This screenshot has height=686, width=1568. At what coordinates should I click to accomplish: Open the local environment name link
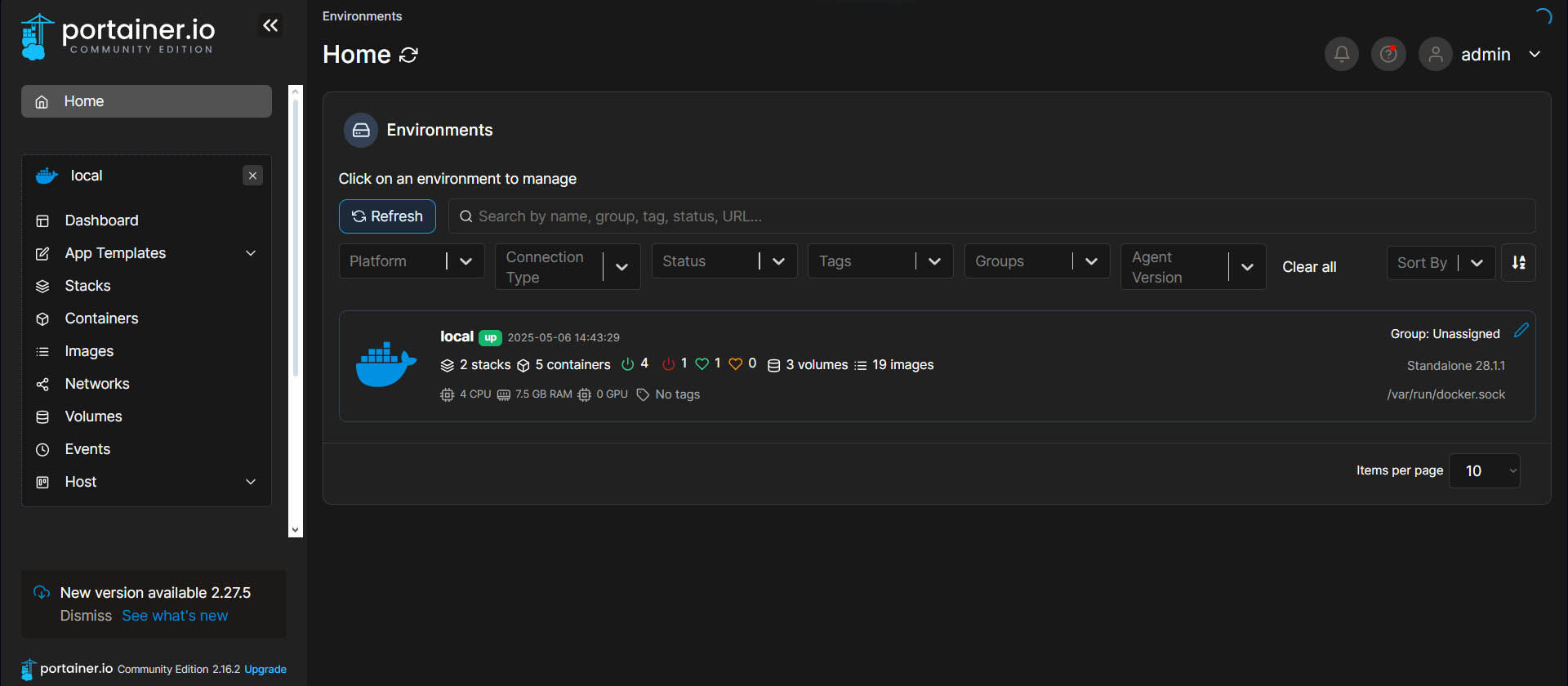(457, 336)
